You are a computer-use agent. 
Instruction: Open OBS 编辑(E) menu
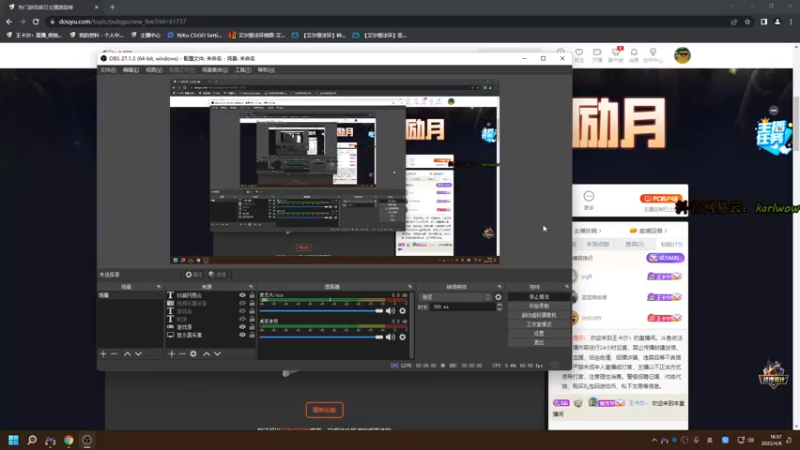(x=131, y=70)
